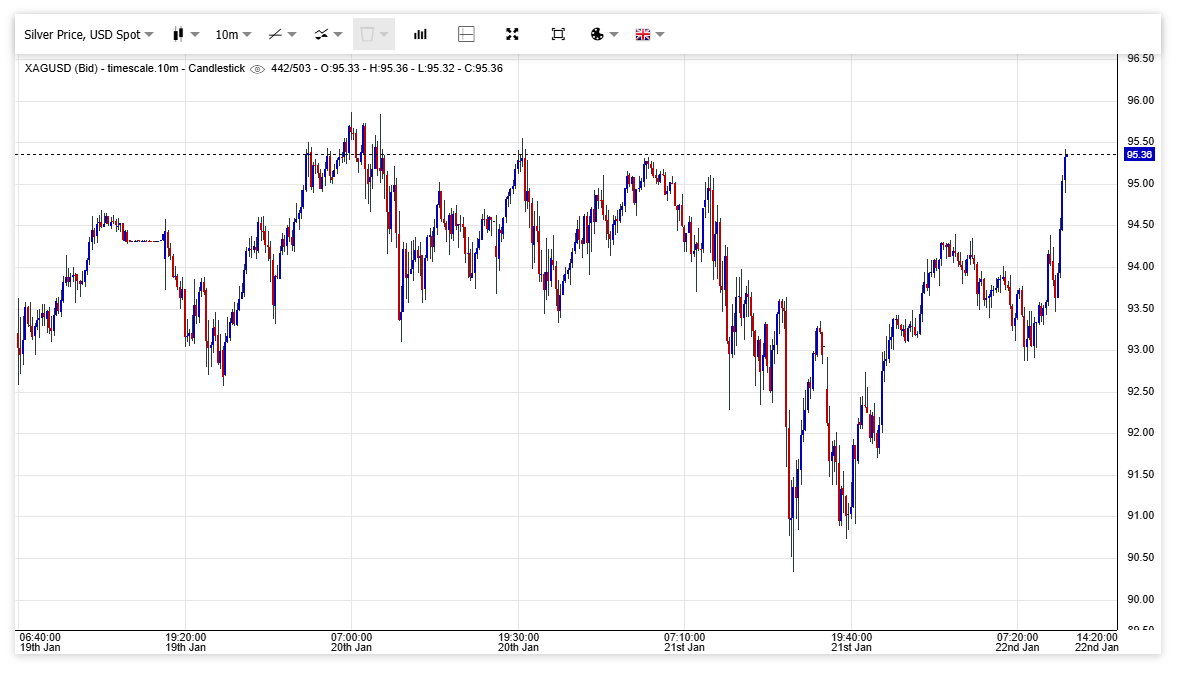Open the indicators menu in toolbar
This screenshot has width=1178, height=673.
[x=328, y=34]
